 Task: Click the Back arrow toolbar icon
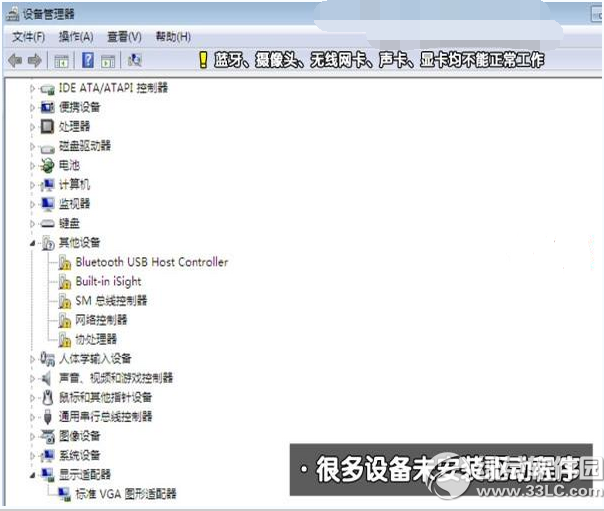15,60
